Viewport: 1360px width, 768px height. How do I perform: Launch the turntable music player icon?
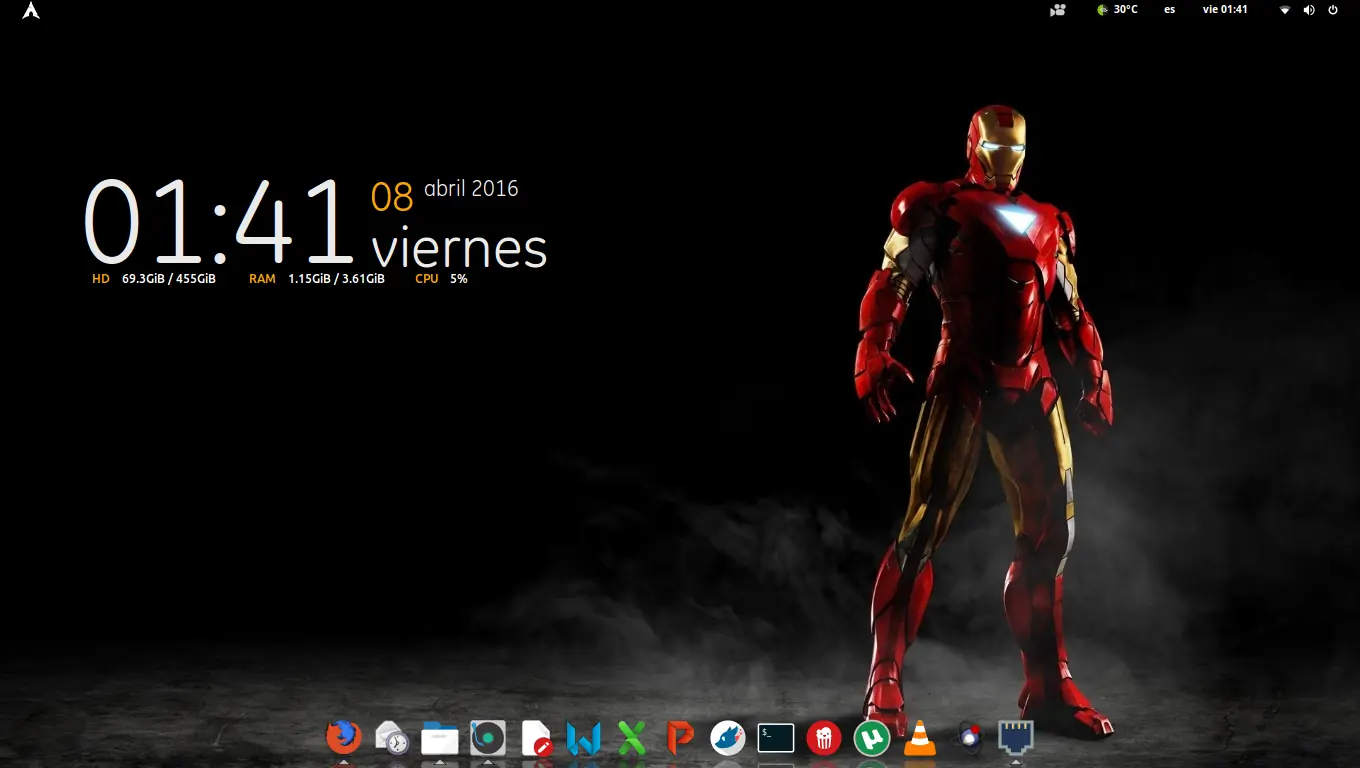click(x=488, y=738)
